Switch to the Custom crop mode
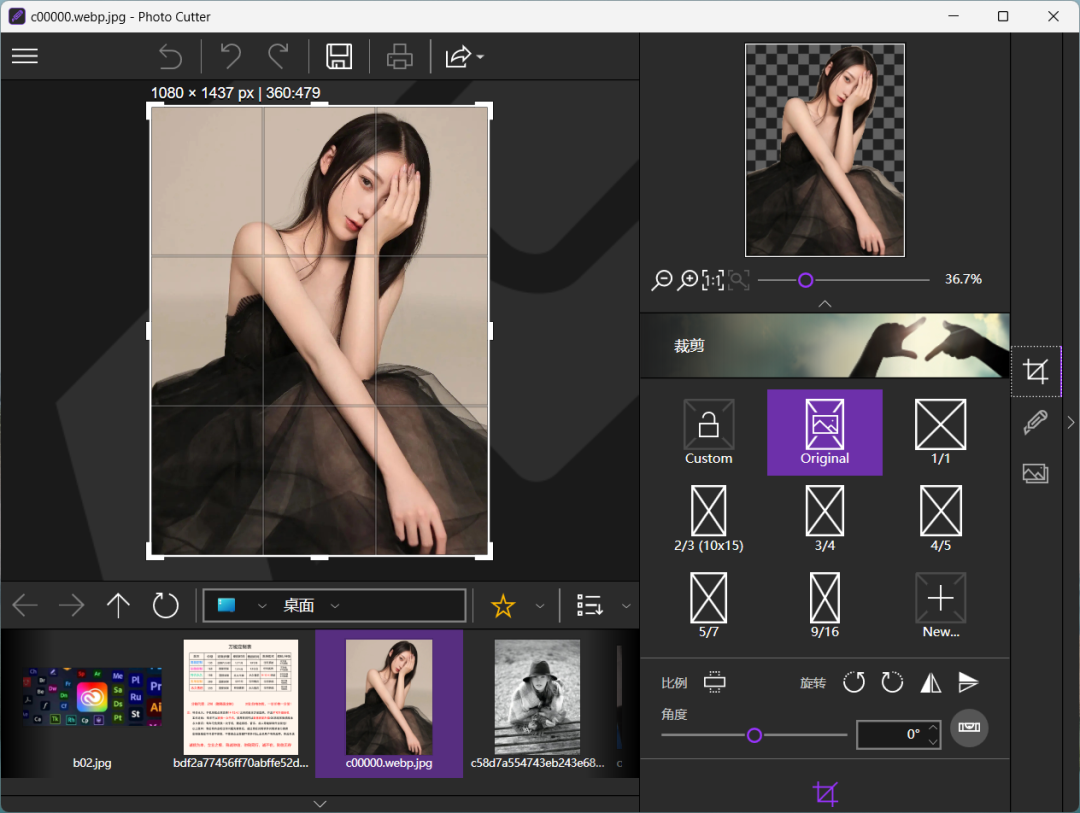 tap(708, 432)
